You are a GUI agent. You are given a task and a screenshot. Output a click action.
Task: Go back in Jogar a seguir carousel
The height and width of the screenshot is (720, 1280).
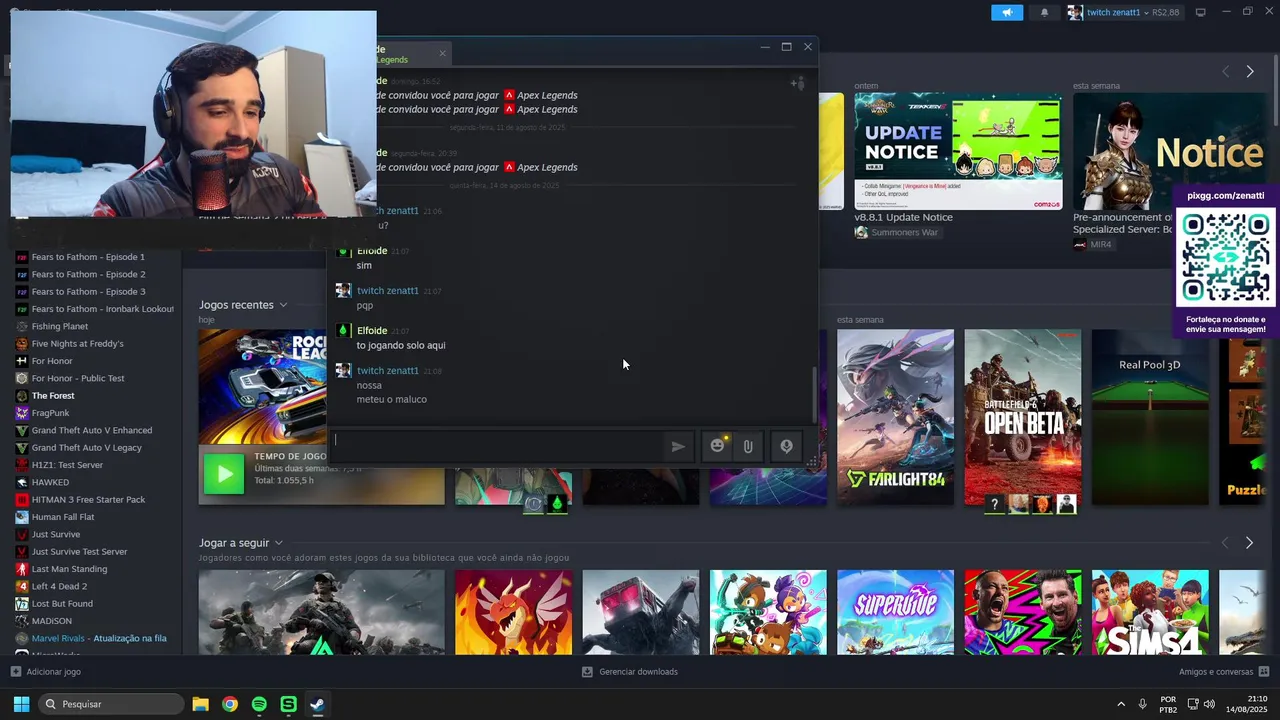tap(1226, 543)
